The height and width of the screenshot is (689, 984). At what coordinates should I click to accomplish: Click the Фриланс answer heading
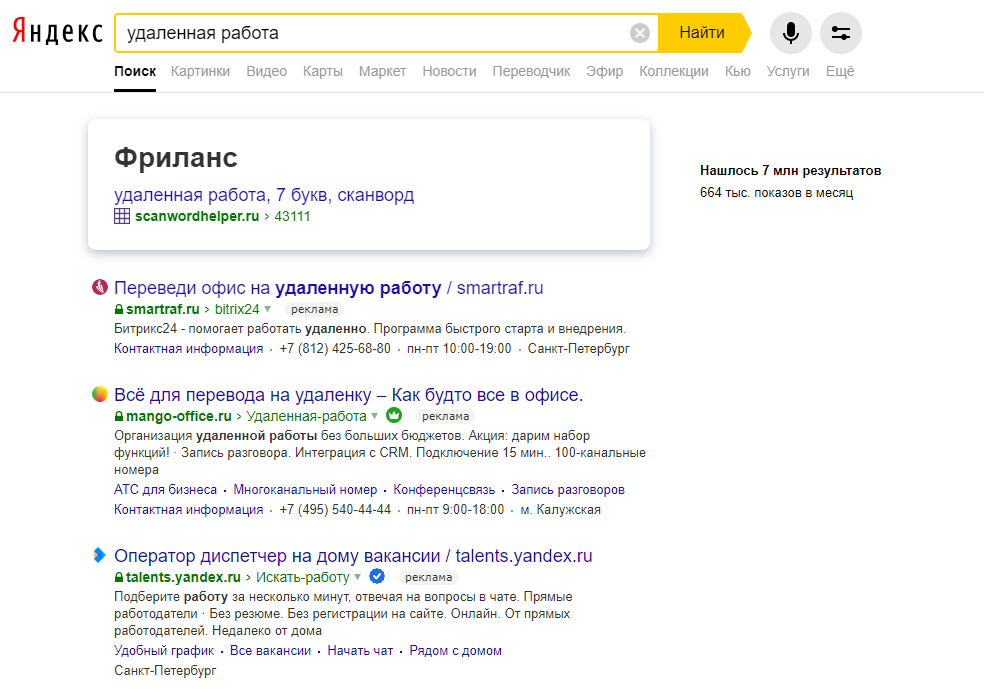point(176,158)
